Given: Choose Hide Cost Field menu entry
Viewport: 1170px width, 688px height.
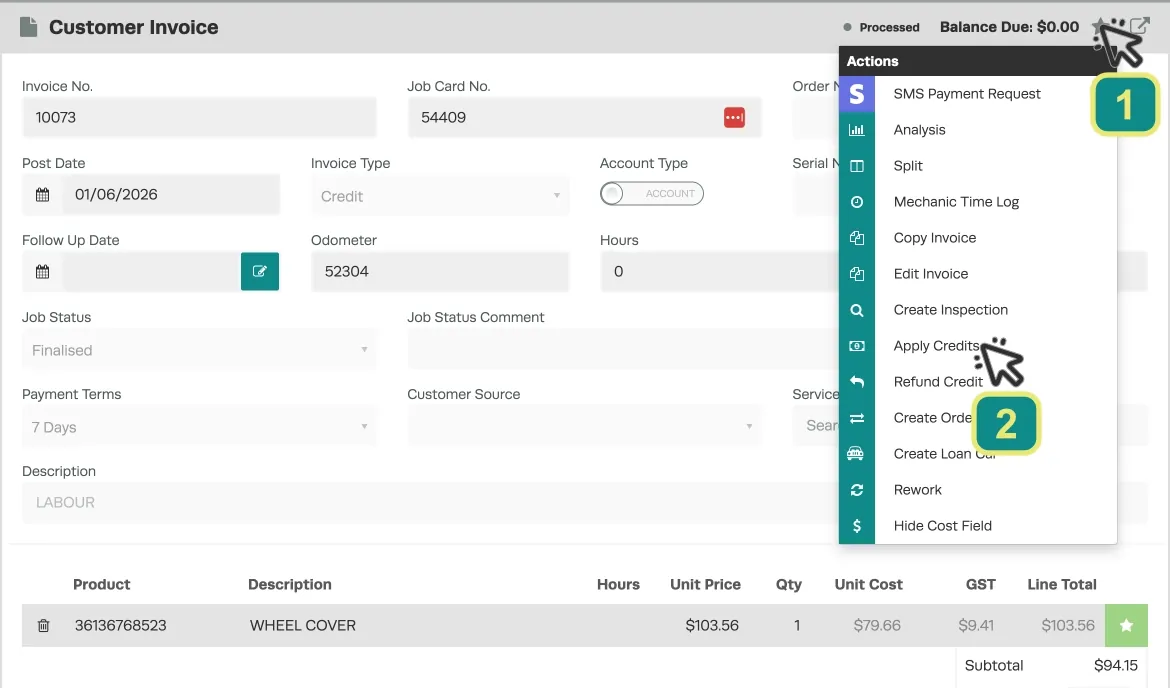Looking at the screenshot, I should coord(942,526).
